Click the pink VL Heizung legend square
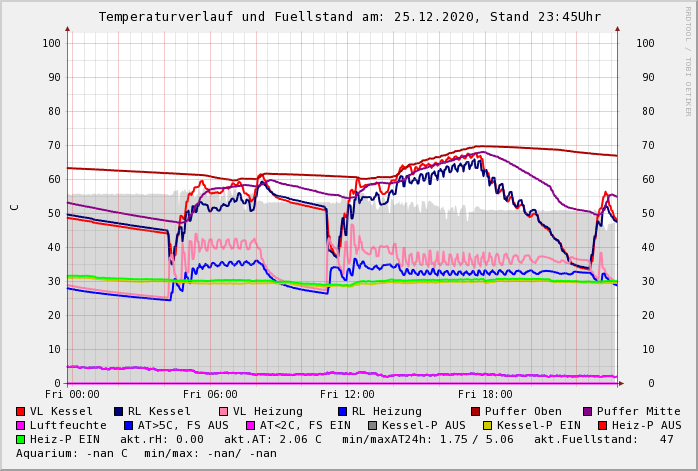Screen dimensions: 698x471 tap(224, 411)
